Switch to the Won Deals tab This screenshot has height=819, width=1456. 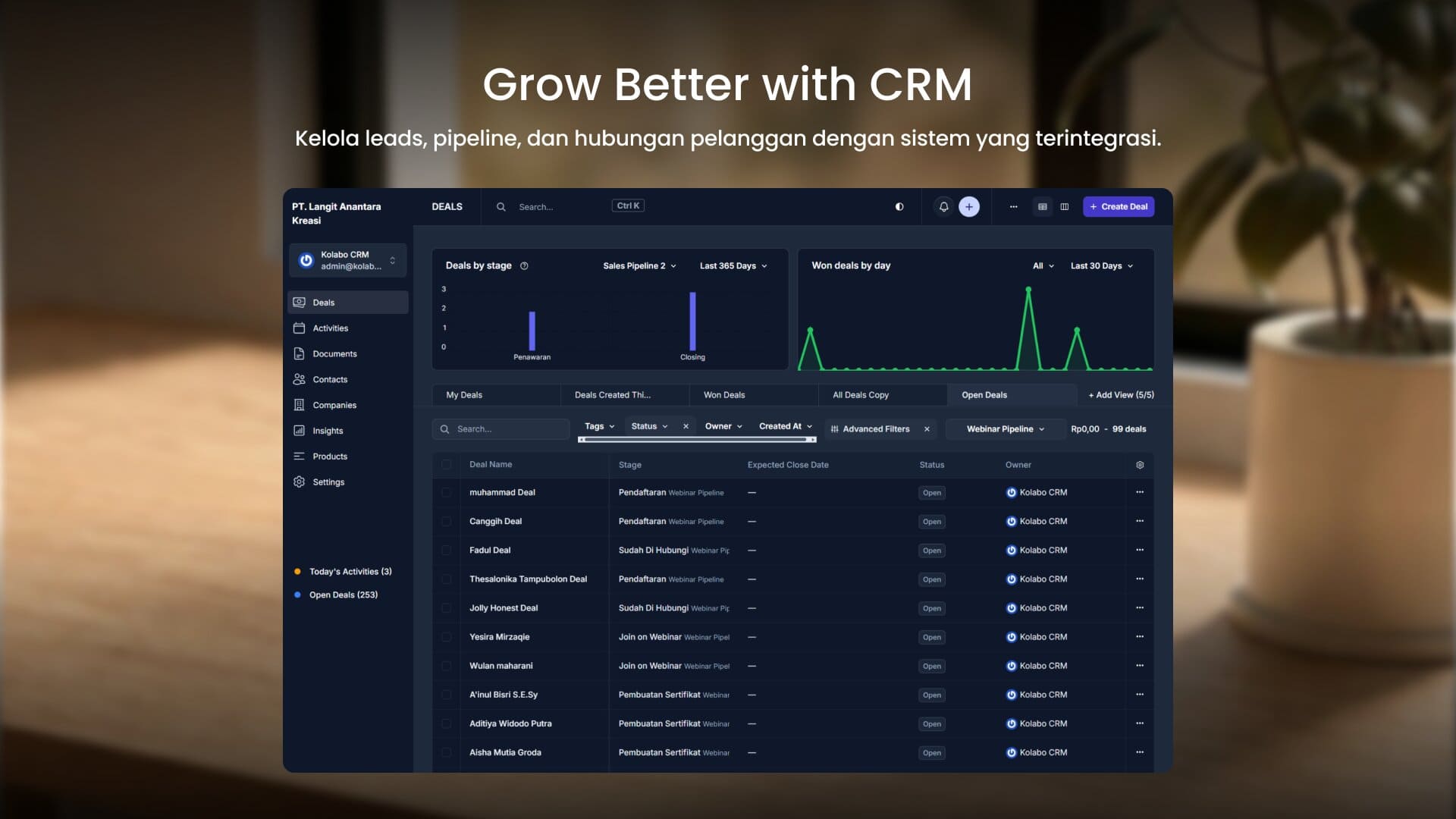point(724,394)
